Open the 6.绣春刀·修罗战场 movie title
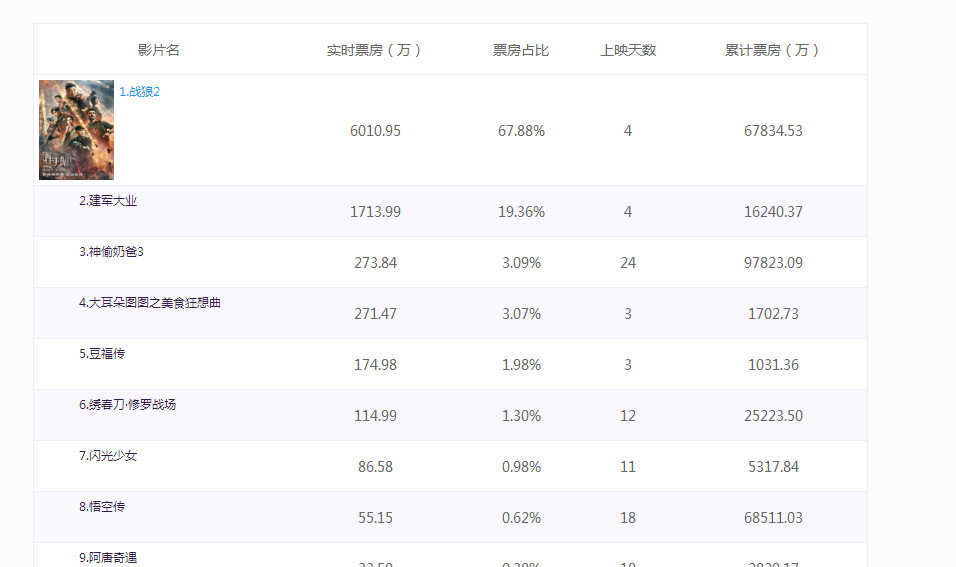The width and height of the screenshot is (956, 567). tap(128, 405)
